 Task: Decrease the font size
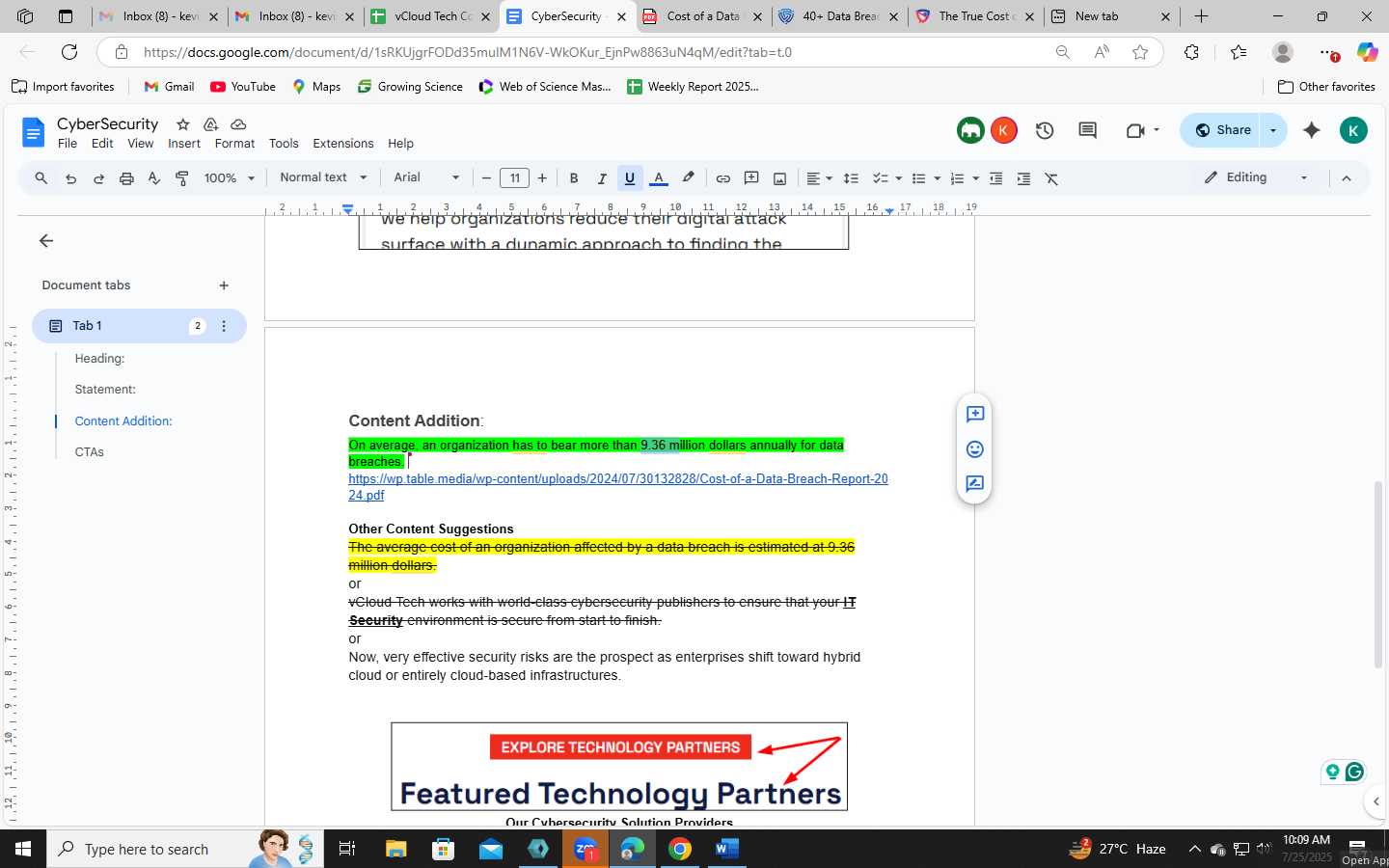[x=486, y=178]
